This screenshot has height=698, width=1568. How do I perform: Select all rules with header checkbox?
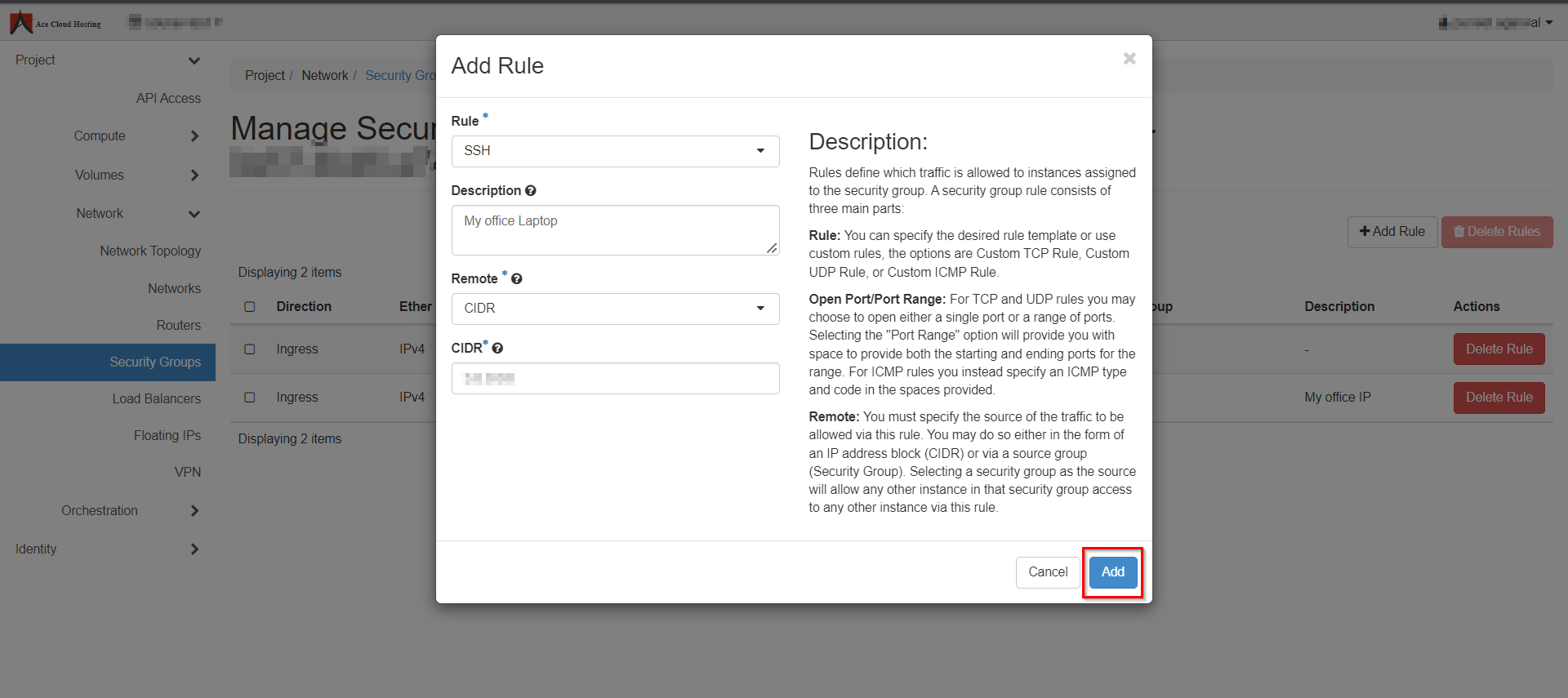point(250,307)
